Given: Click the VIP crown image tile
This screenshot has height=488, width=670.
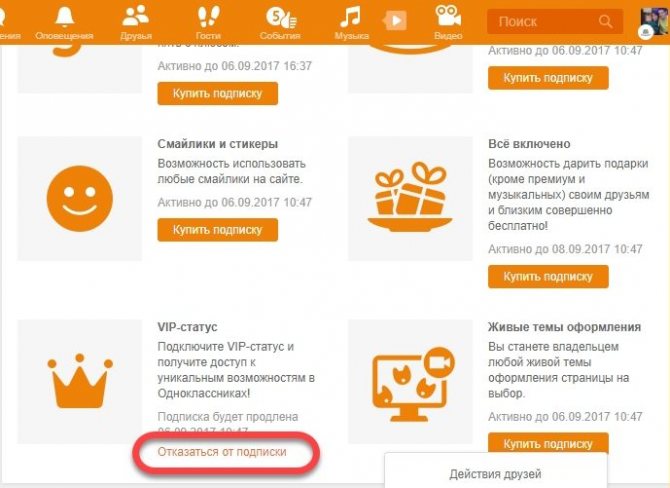Looking at the screenshot, I should pyautogui.click(x=80, y=382).
